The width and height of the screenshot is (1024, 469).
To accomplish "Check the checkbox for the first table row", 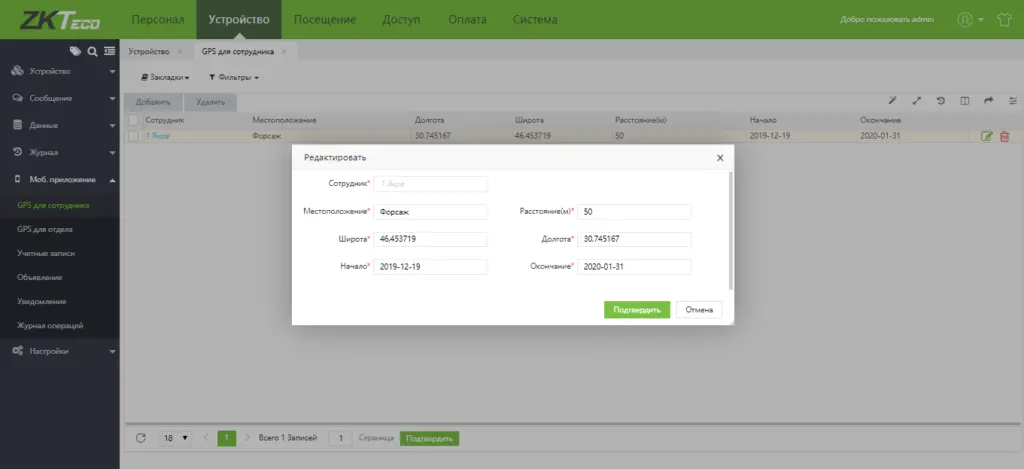I will (x=133, y=136).
